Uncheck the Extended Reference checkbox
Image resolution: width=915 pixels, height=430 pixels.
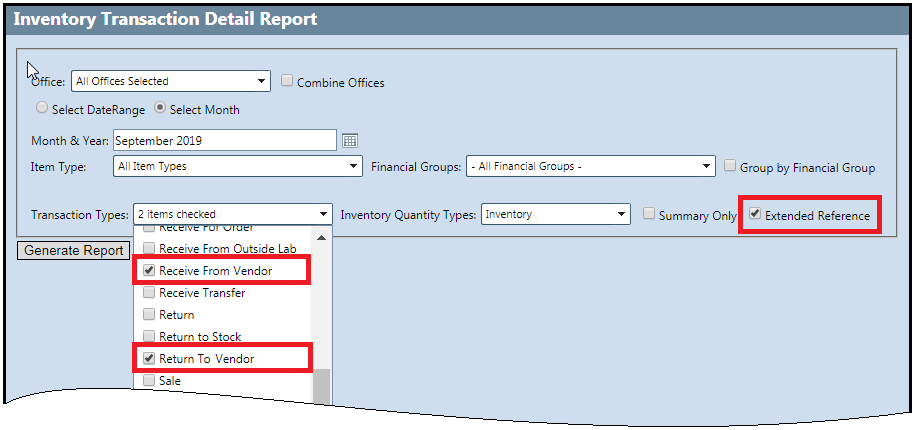pyautogui.click(x=755, y=215)
